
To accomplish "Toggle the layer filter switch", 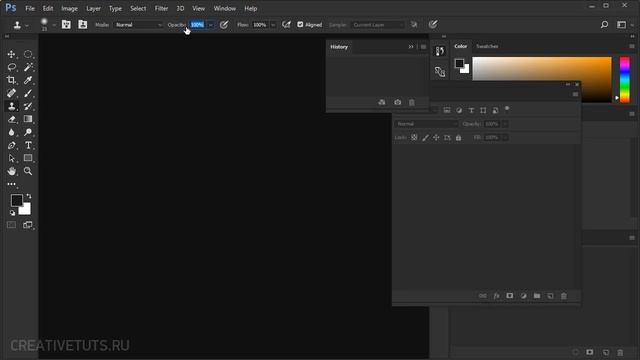I will click(x=507, y=109).
